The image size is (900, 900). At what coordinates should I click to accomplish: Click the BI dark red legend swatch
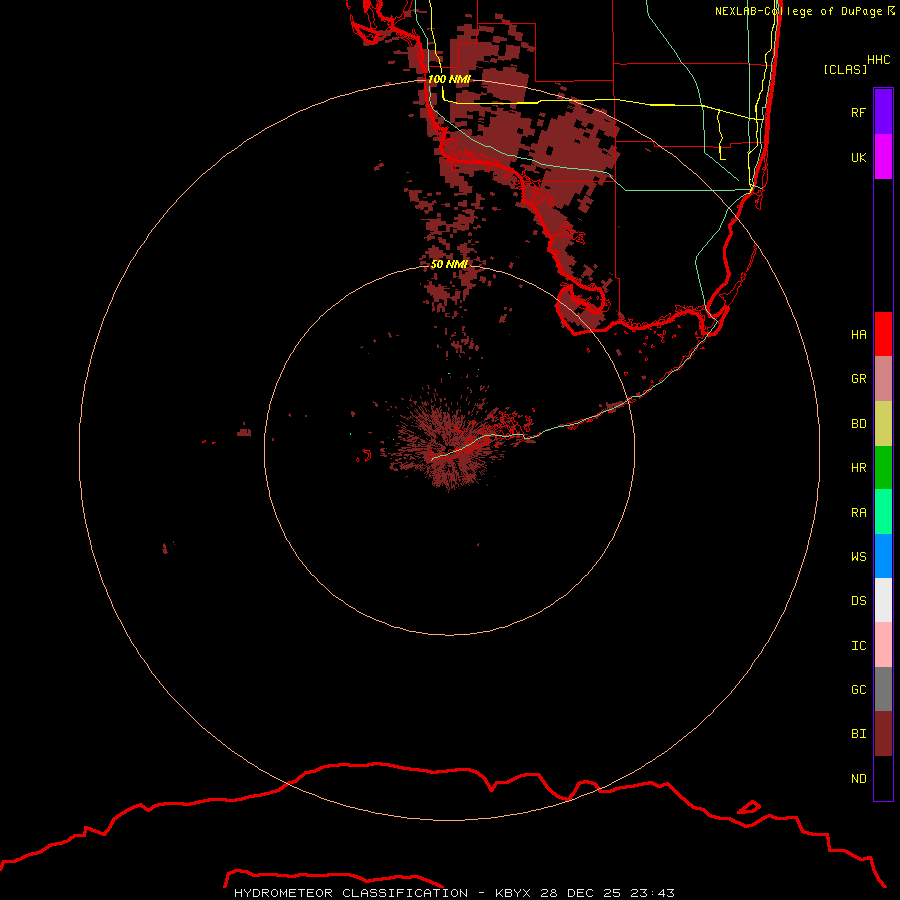point(883,734)
